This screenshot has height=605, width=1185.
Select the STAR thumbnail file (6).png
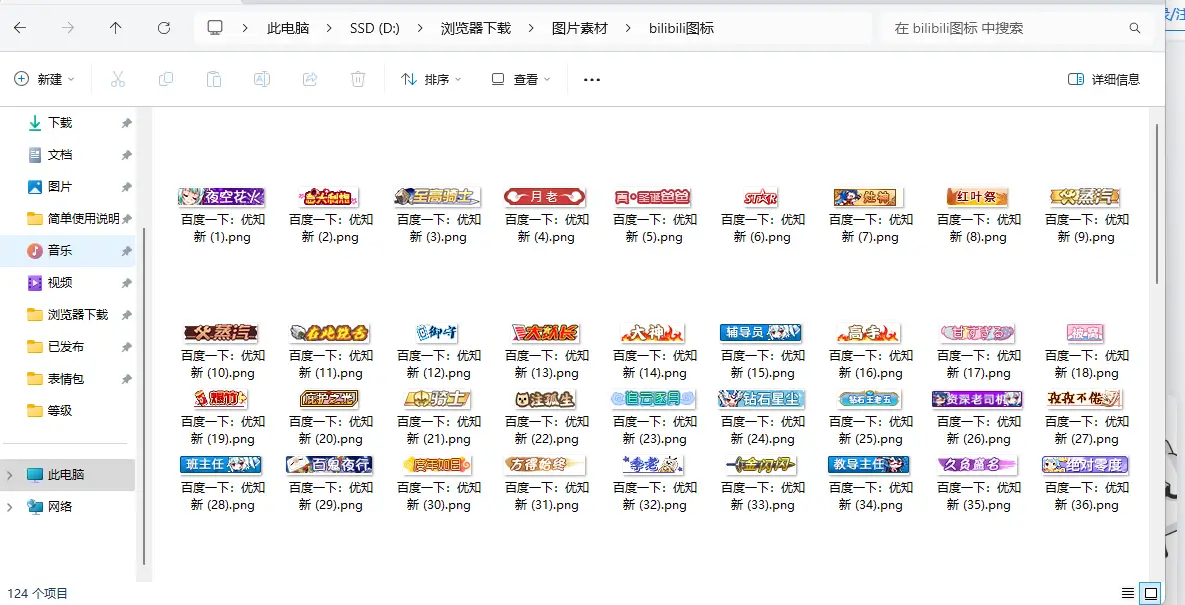click(761, 198)
